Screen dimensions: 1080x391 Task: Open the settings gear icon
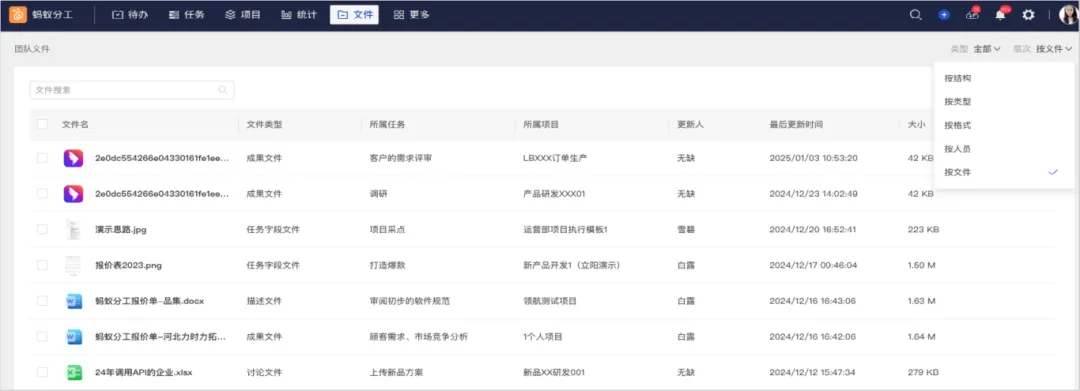1028,14
